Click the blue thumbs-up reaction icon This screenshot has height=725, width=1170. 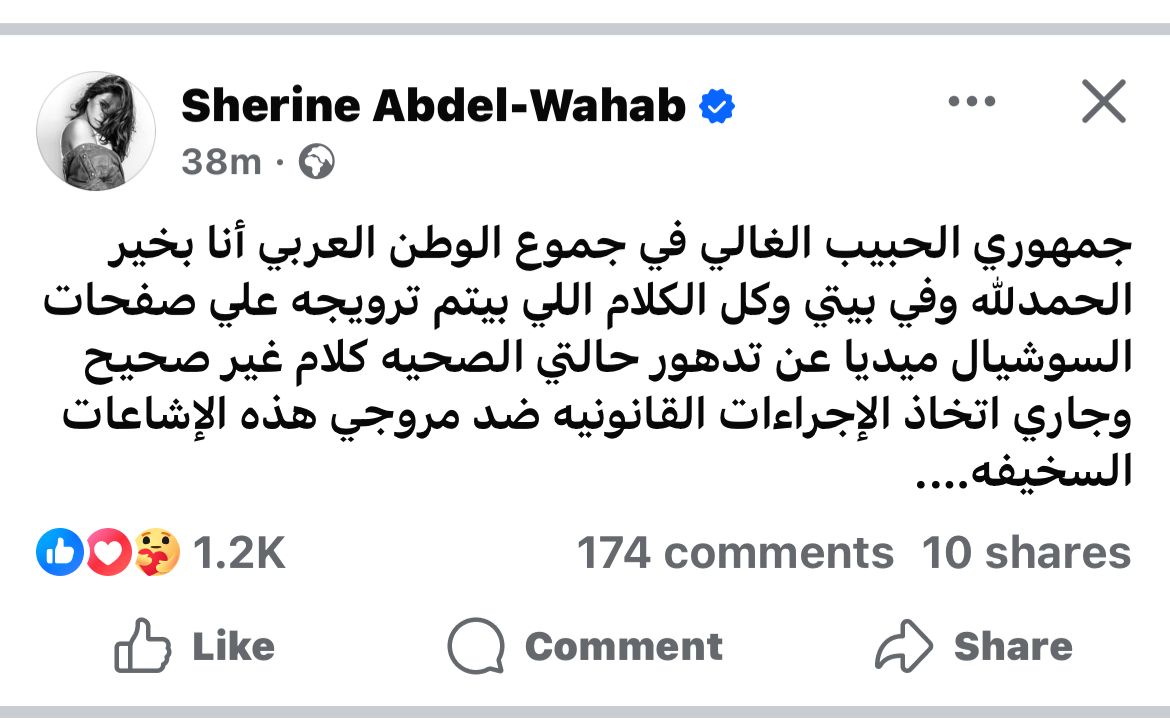tap(59, 553)
